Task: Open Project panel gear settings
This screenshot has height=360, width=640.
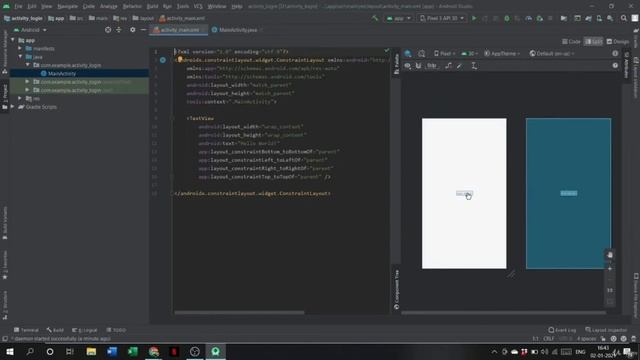Action: [133, 30]
